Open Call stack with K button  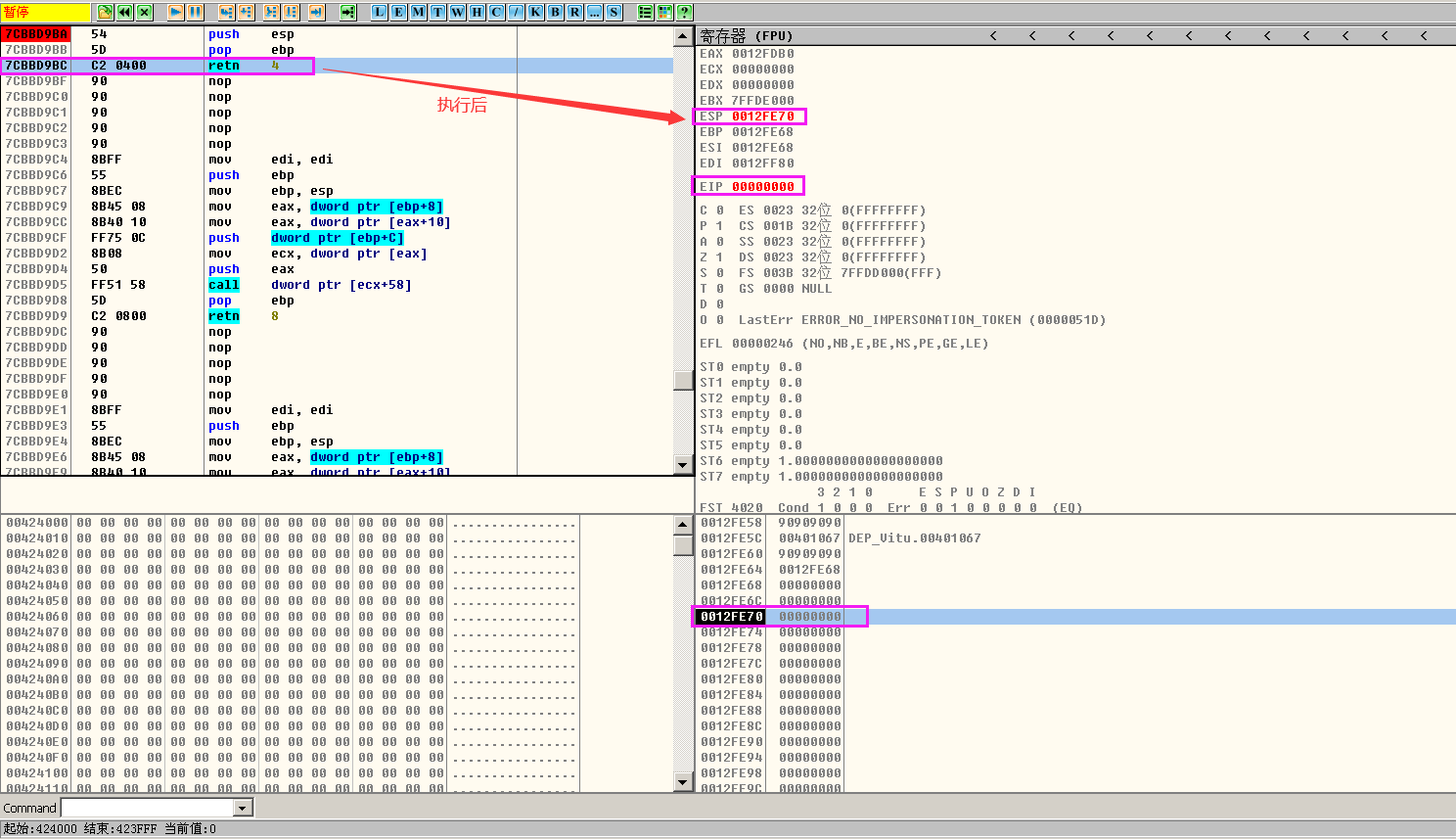(x=535, y=12)
